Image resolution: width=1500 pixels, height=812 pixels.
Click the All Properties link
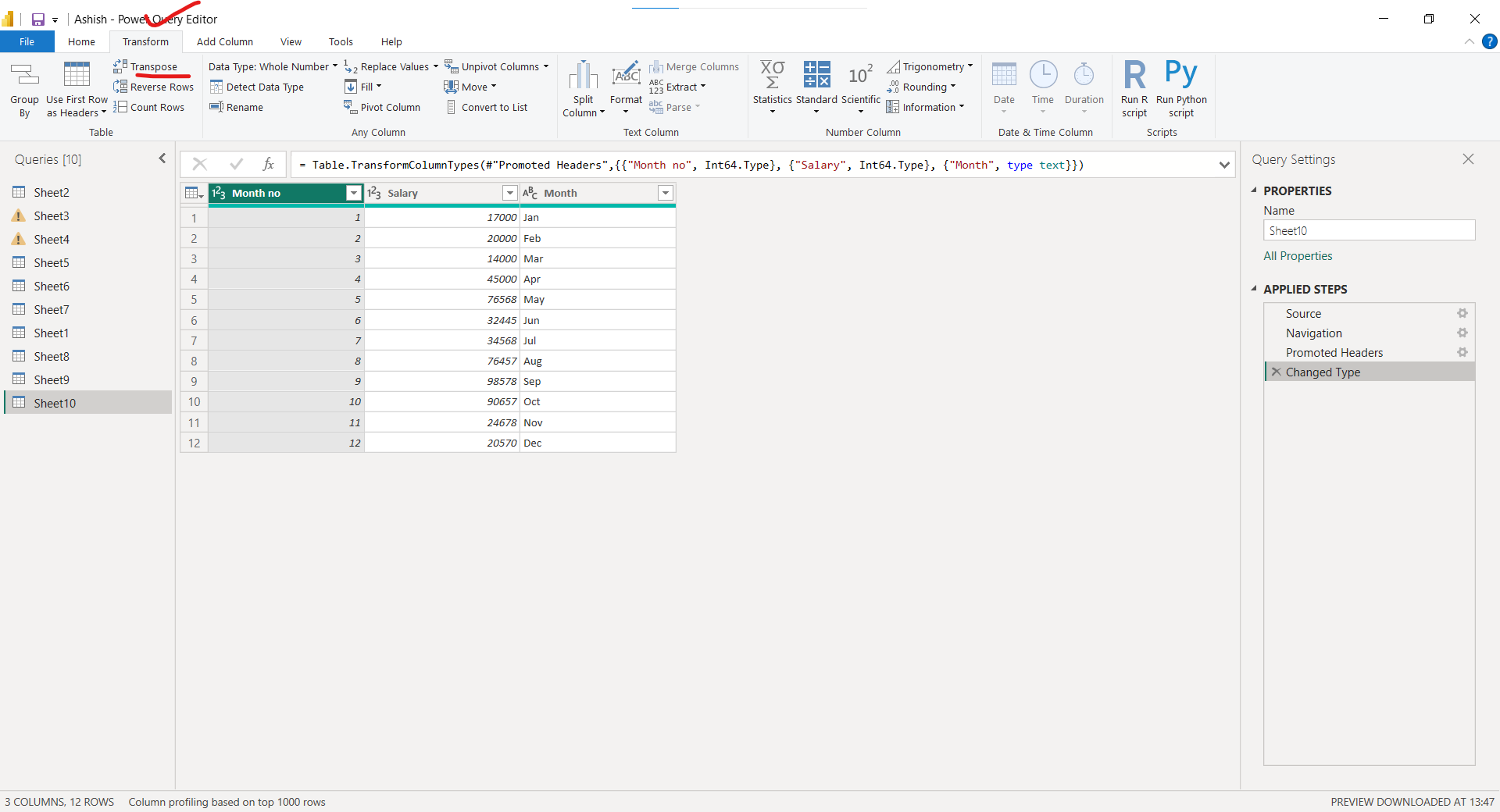coord(1298,256)
